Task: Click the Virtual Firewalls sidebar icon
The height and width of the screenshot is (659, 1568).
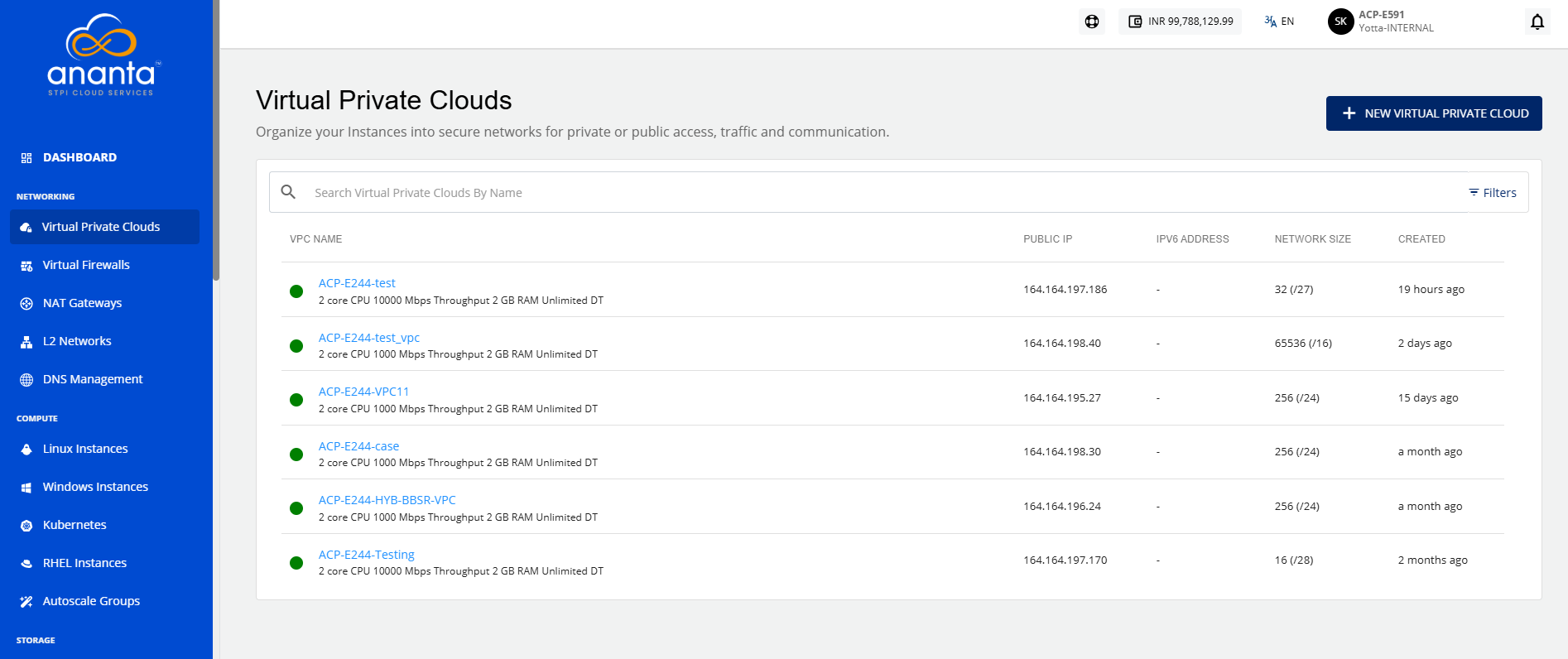Action: click(x=26, y=266)
